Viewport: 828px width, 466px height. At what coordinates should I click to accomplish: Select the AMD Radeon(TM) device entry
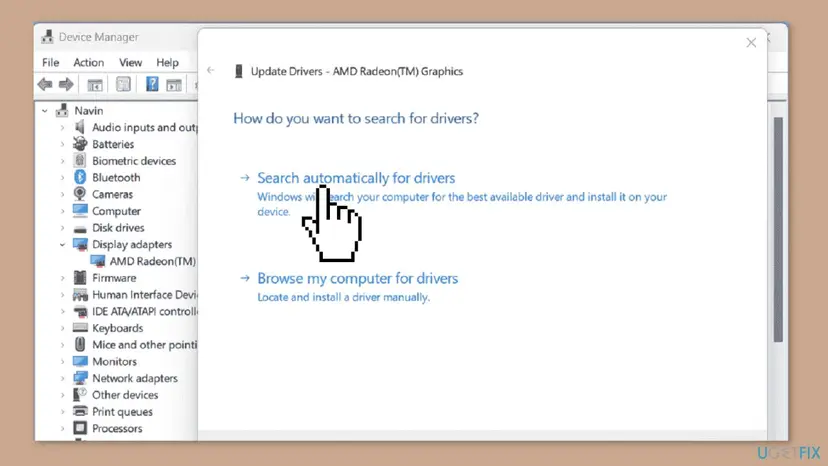tap(153, 261)
